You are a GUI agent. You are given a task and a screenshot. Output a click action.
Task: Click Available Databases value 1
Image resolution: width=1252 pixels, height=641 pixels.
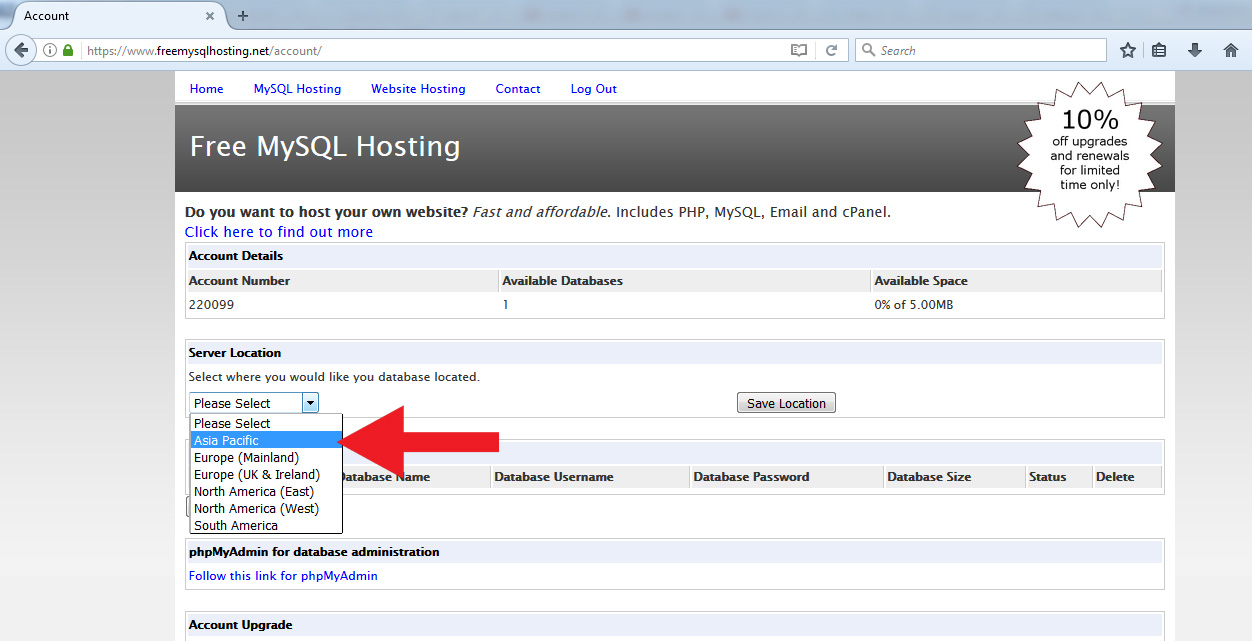[505, 304]
